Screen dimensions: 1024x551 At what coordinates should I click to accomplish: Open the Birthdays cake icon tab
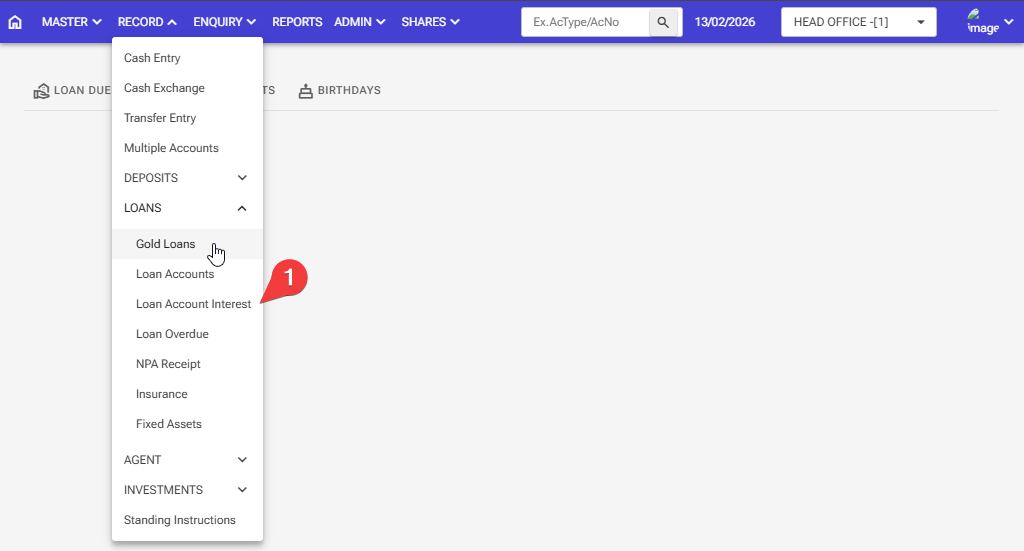tap(306, 91)
